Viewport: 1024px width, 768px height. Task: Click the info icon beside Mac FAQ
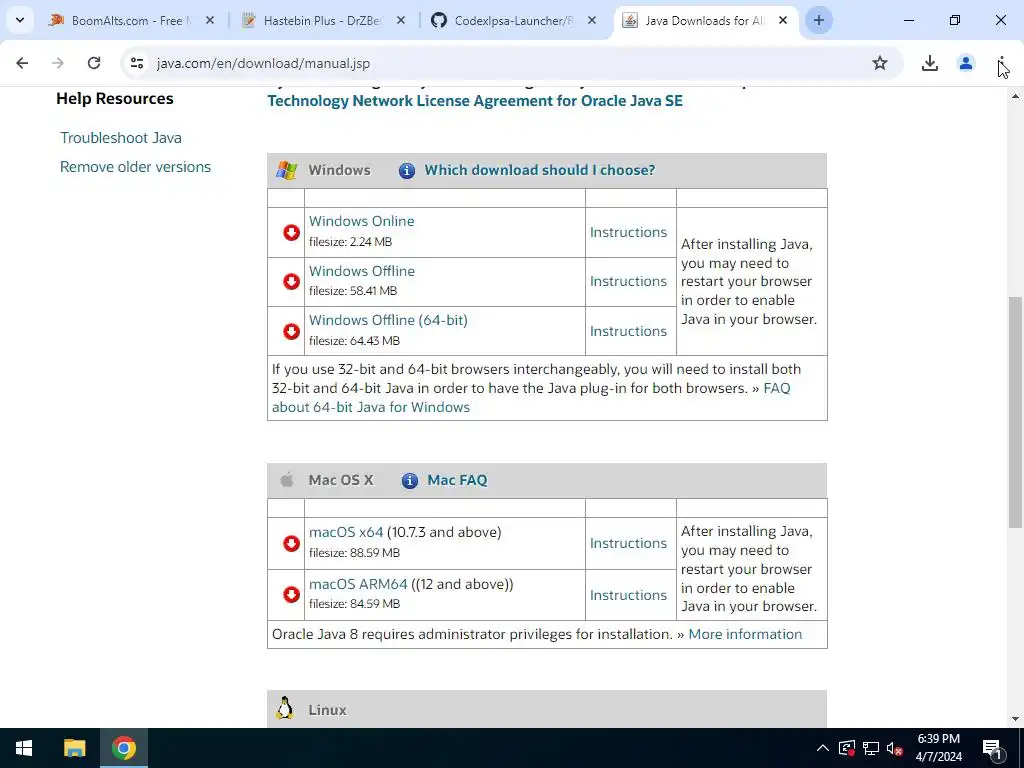tap(409, 481)
